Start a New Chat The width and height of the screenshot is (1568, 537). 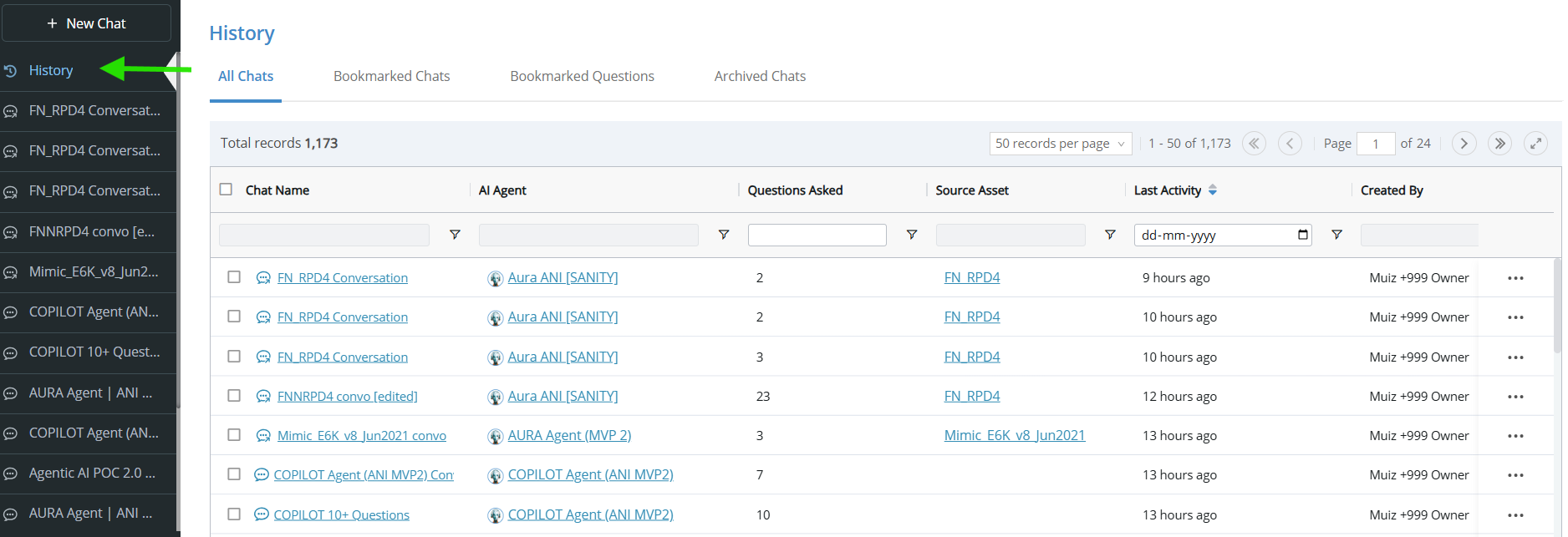[86, 23]
